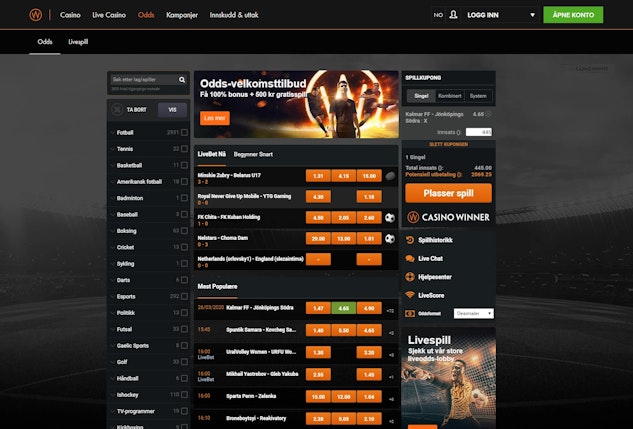This screenshot has width=633, height=429.
Task: Open the Desimaler odds format dropdown
Action: tap(474, 314)
